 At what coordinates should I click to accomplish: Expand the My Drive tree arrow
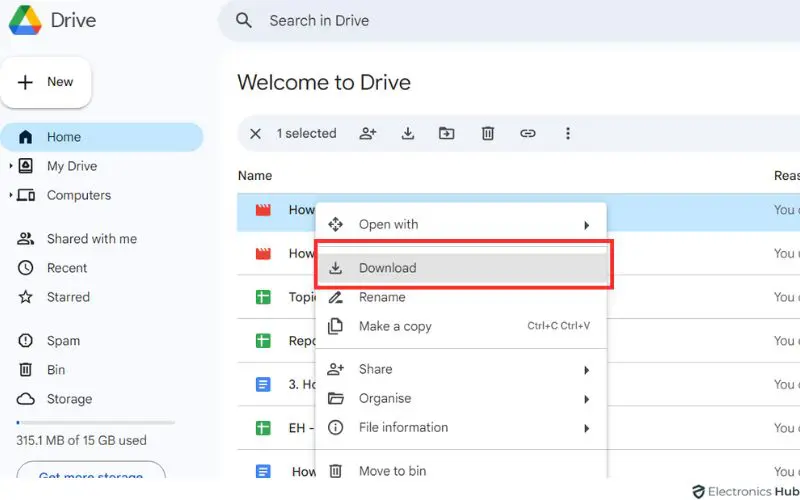tap(10, 166)
